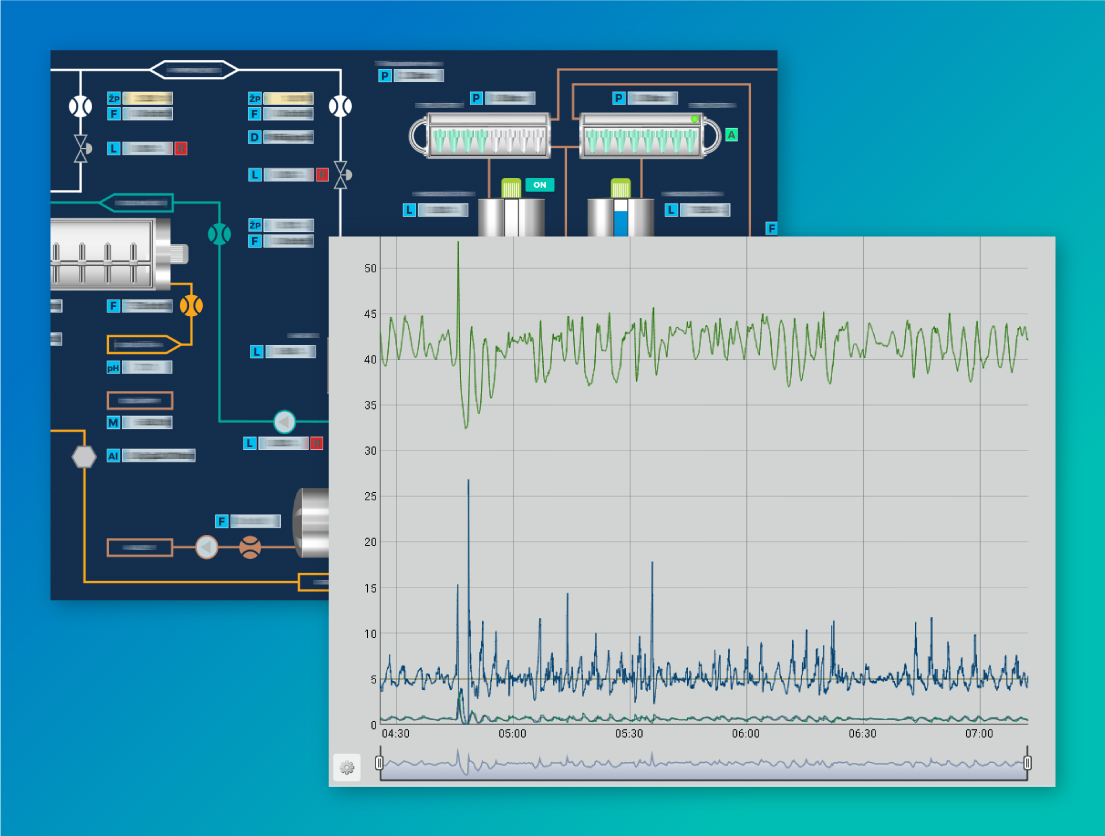The height and width of the screenshot is (836, 1105).
Task: Toggle the green A mode indicator
Action: tap(731, 134)
